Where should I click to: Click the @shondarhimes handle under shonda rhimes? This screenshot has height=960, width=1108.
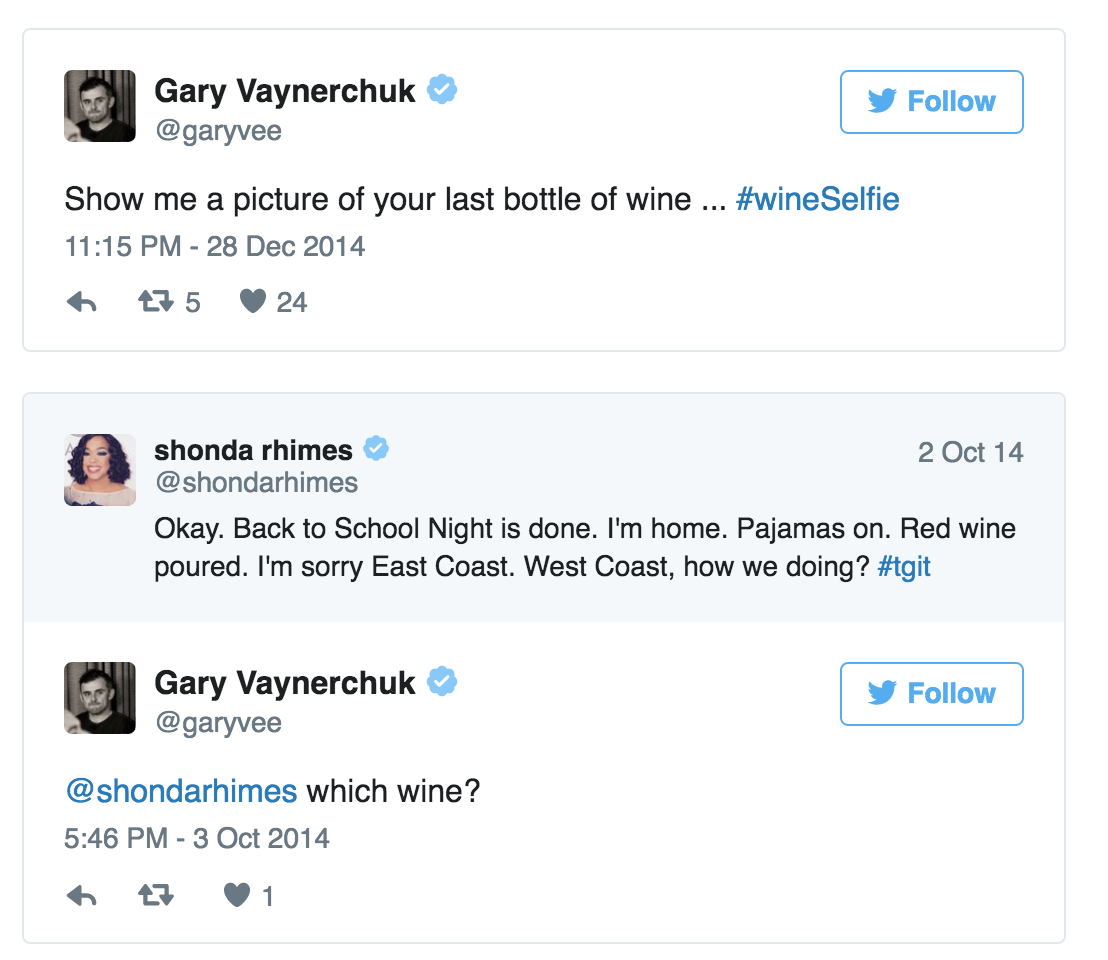click(x=256, y=483)
